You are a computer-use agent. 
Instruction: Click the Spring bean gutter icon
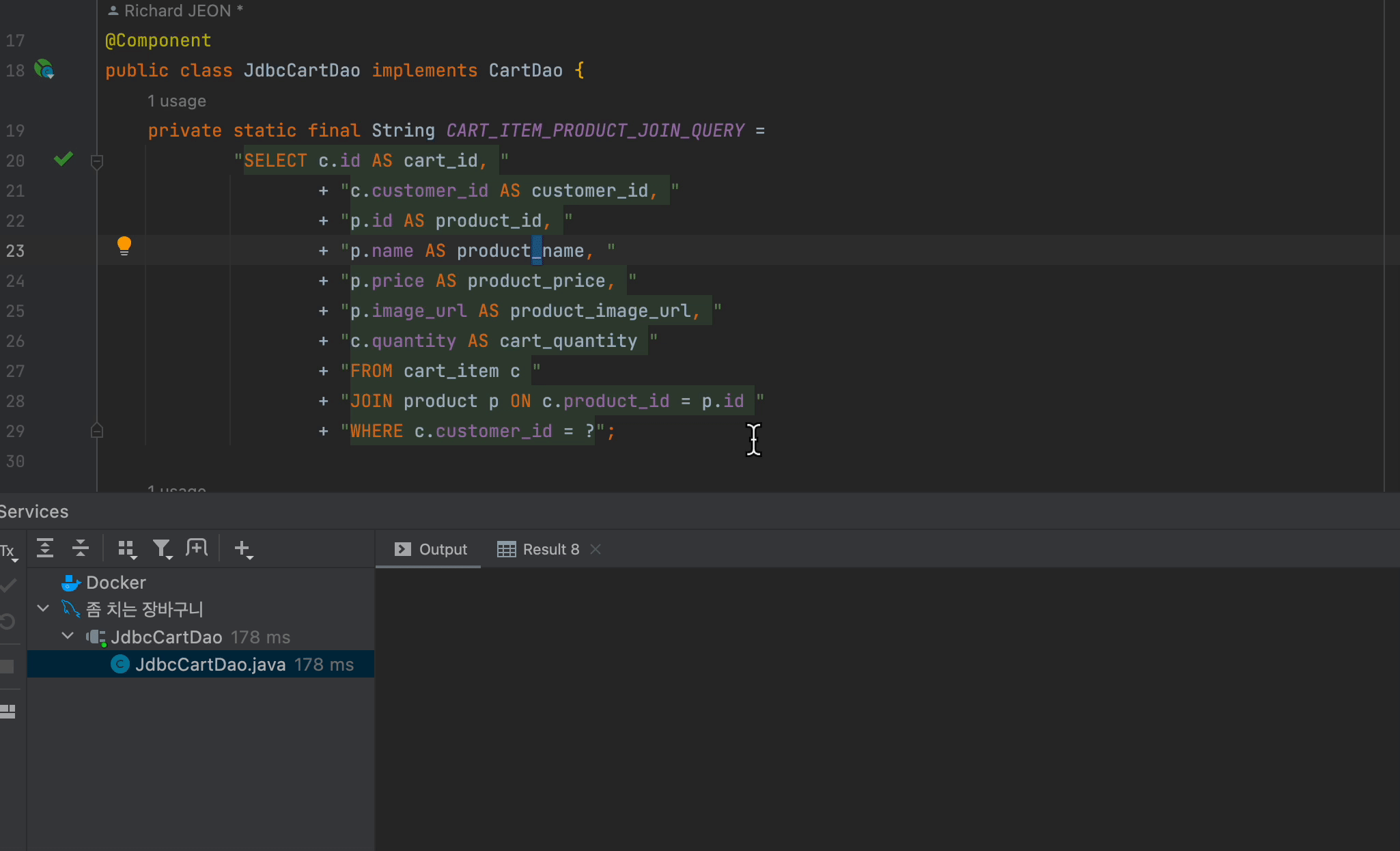[44, 70]
